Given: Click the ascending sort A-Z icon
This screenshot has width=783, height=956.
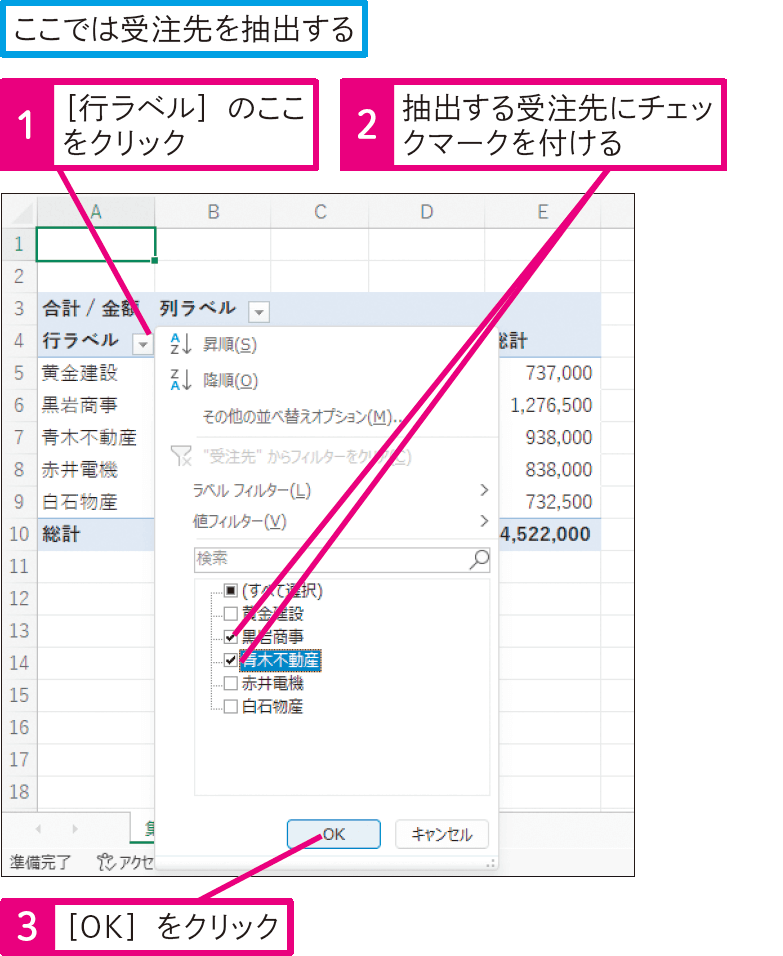Looking at the screenshot, I should click(181, 344).
